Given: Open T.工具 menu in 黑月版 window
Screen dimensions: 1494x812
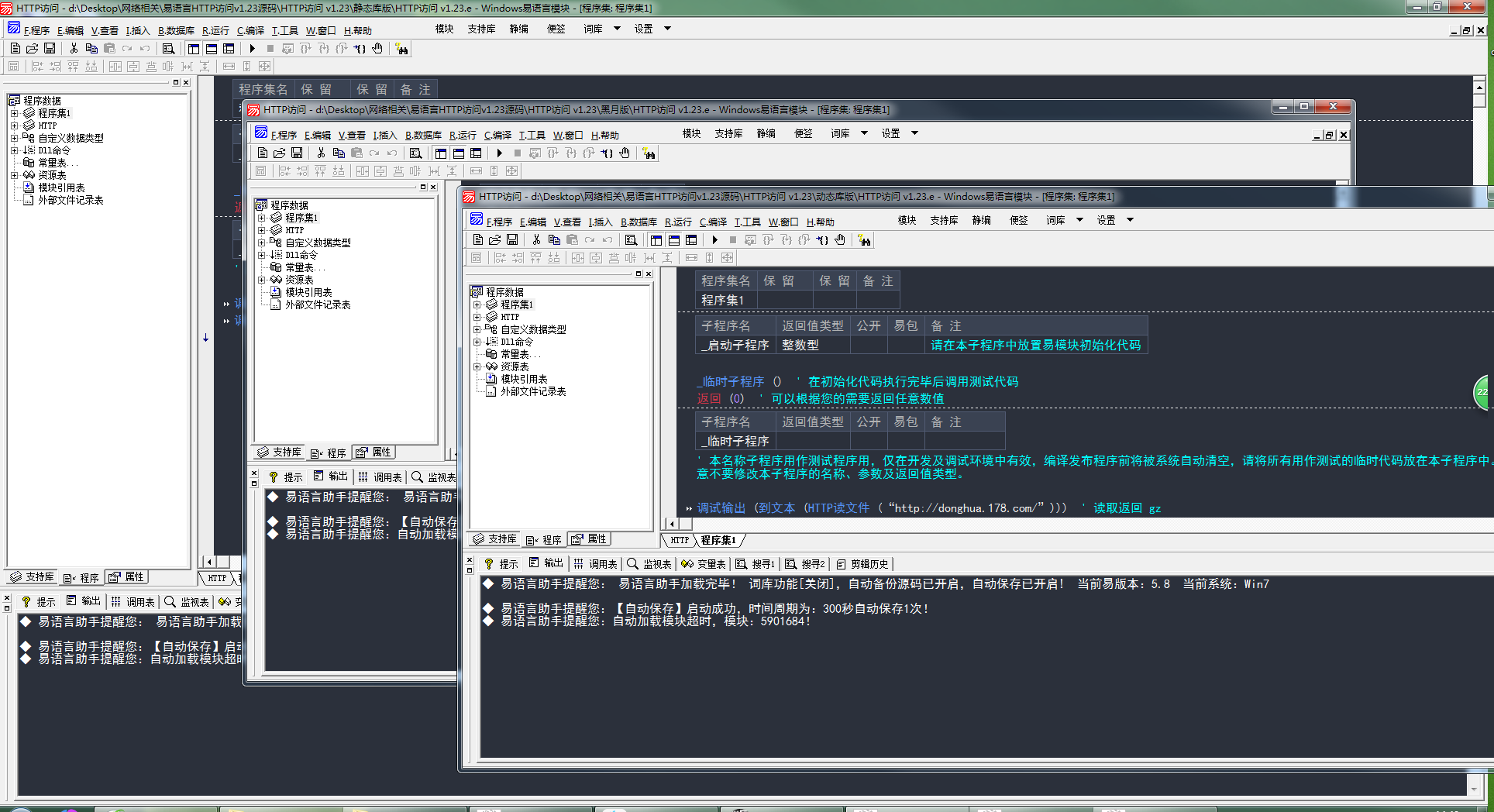Looking at the screenshot, I should (532, 135).
